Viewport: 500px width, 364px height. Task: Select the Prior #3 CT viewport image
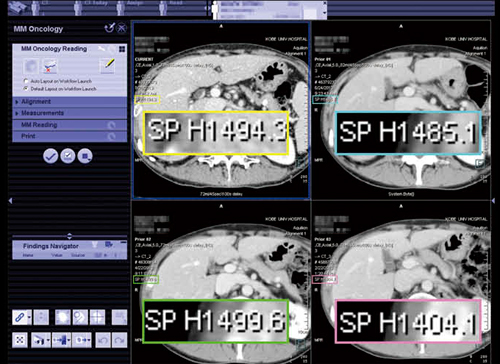tap(401, 283)
